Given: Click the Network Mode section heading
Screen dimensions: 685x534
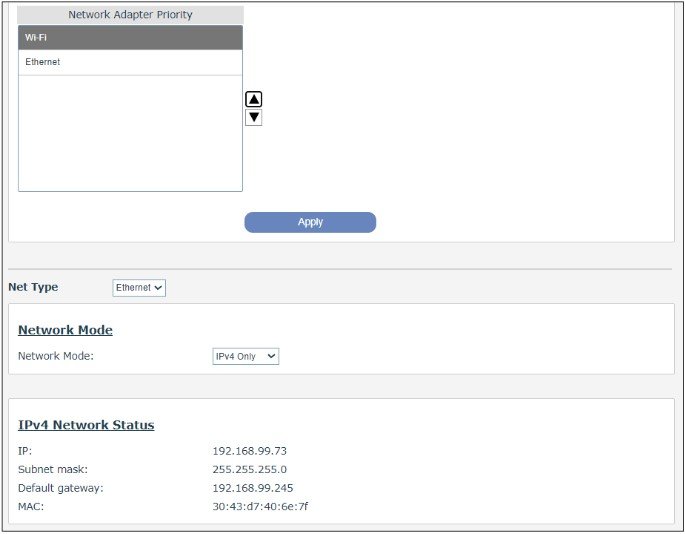Looking at the screenshot, I should point(65,330).
